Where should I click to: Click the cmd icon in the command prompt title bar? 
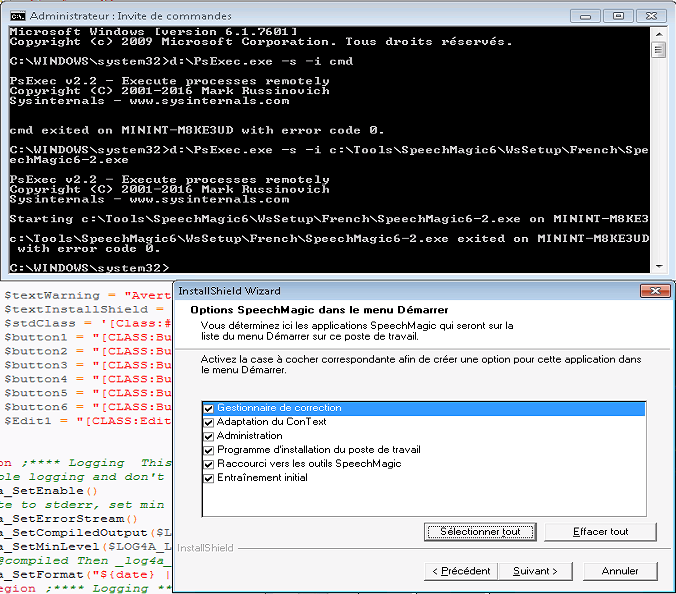point(18,16)
